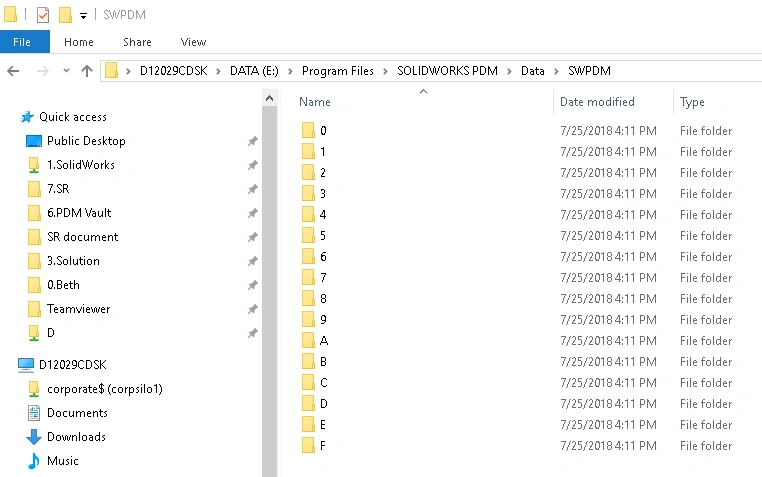The image size is (762, 477).
Task: Select folder 3 icon in file list
Action: click(x=308, y=193)
